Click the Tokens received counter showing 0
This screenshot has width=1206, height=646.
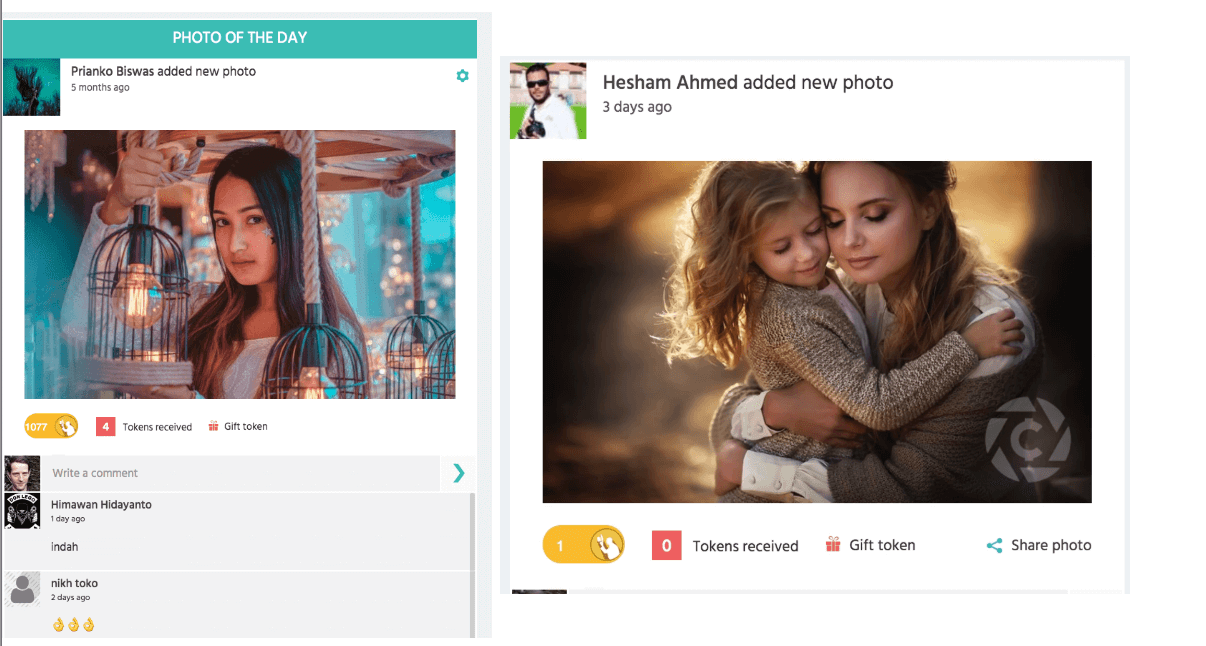(x=666, y=545)
